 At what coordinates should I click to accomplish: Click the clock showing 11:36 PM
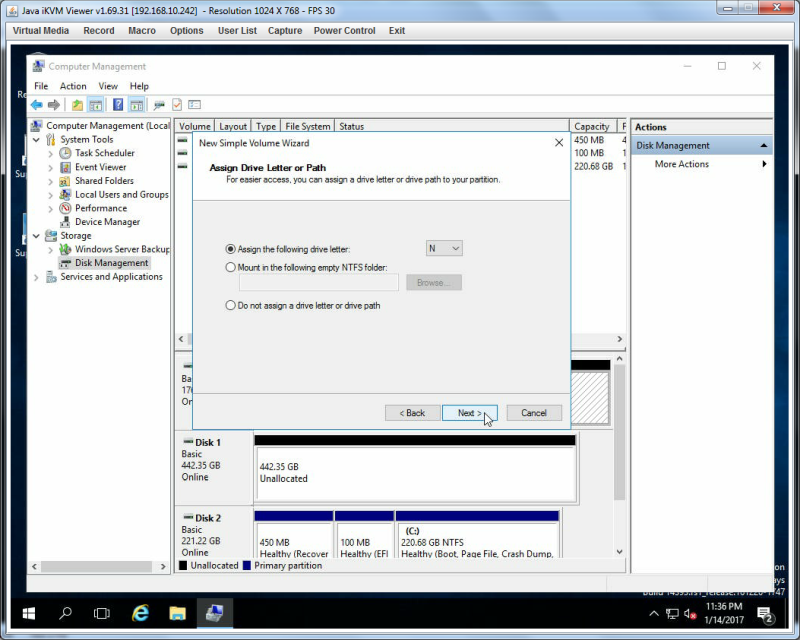coord(724,606)
